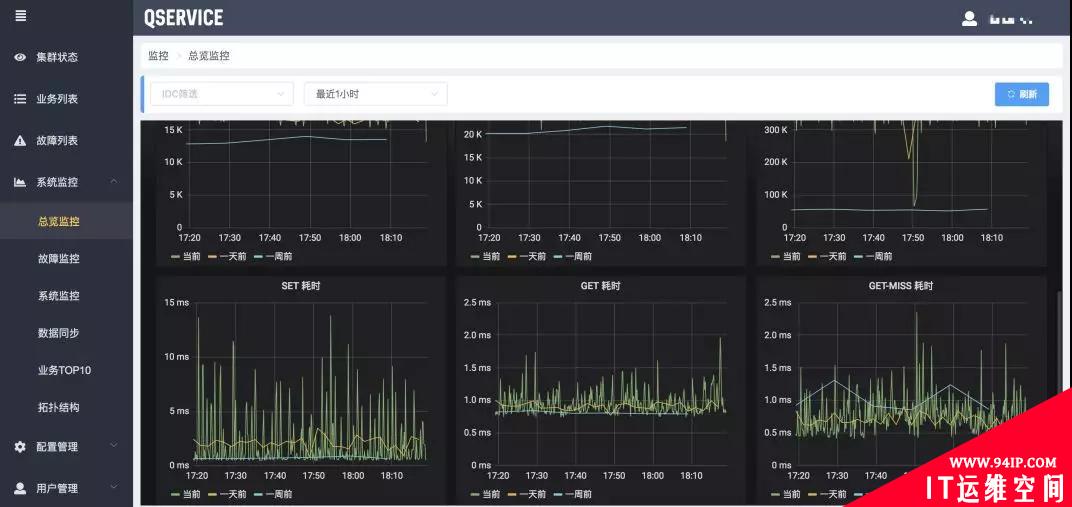Expand the 配置管理 sidebar group chevron
The height and width of the screenshot is (507, 1072).
(x=114, y=446)
